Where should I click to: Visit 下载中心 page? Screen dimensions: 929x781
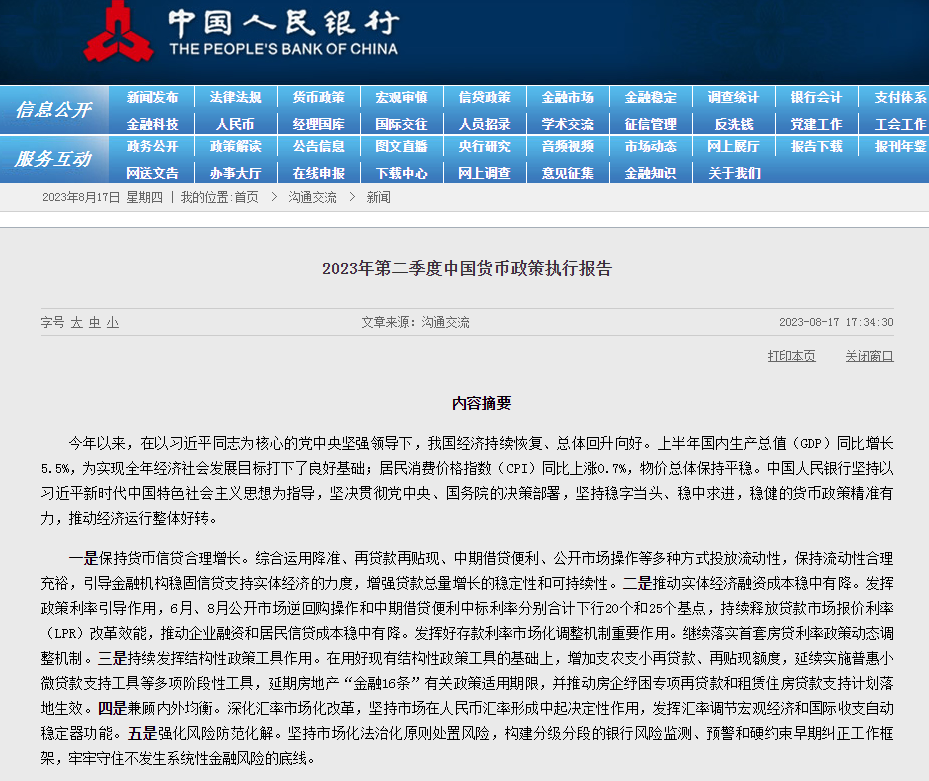tap(401, 173)
